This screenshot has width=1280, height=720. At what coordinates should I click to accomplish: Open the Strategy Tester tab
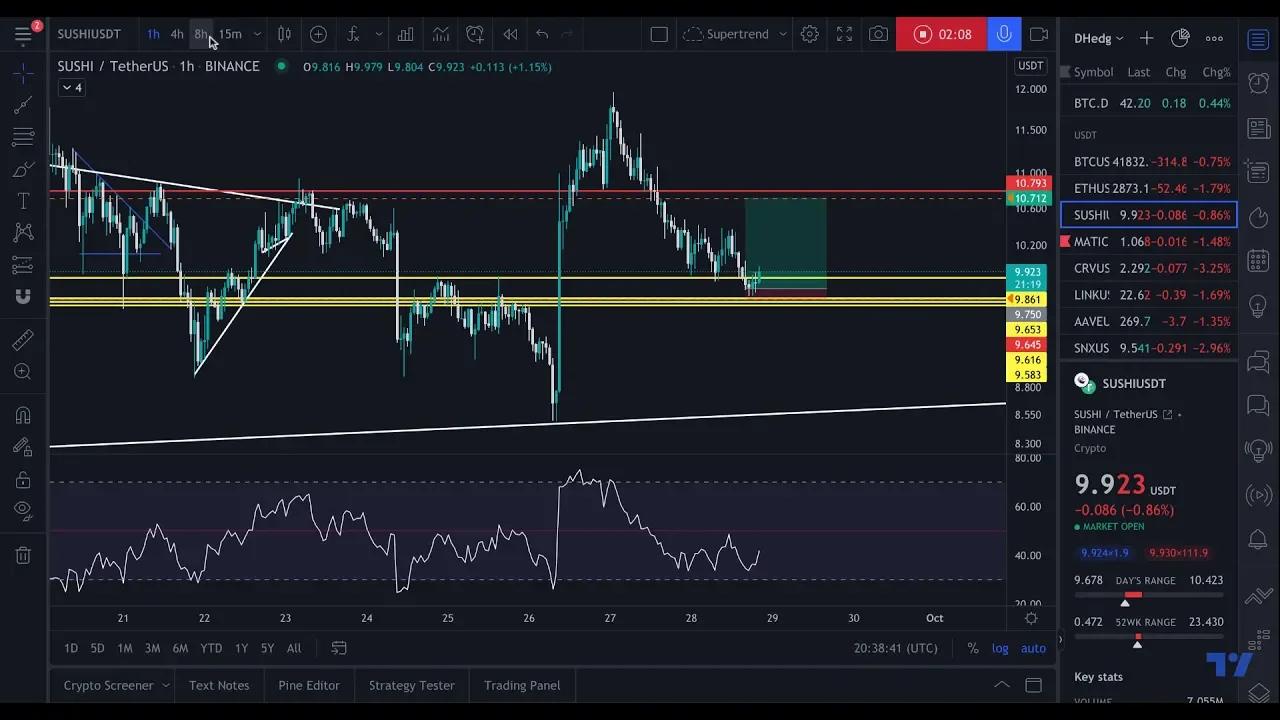(x=411, y=685)
